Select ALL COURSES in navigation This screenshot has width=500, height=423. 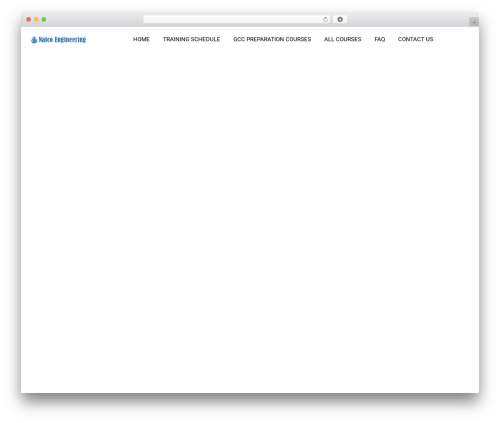pyautogui.click(x=343, y=39)
